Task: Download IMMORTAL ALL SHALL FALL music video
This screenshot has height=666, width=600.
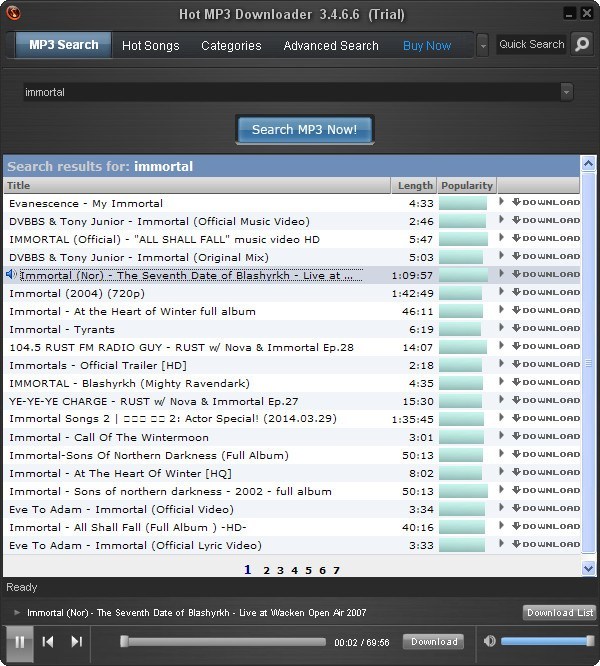Action: [546, 238]
